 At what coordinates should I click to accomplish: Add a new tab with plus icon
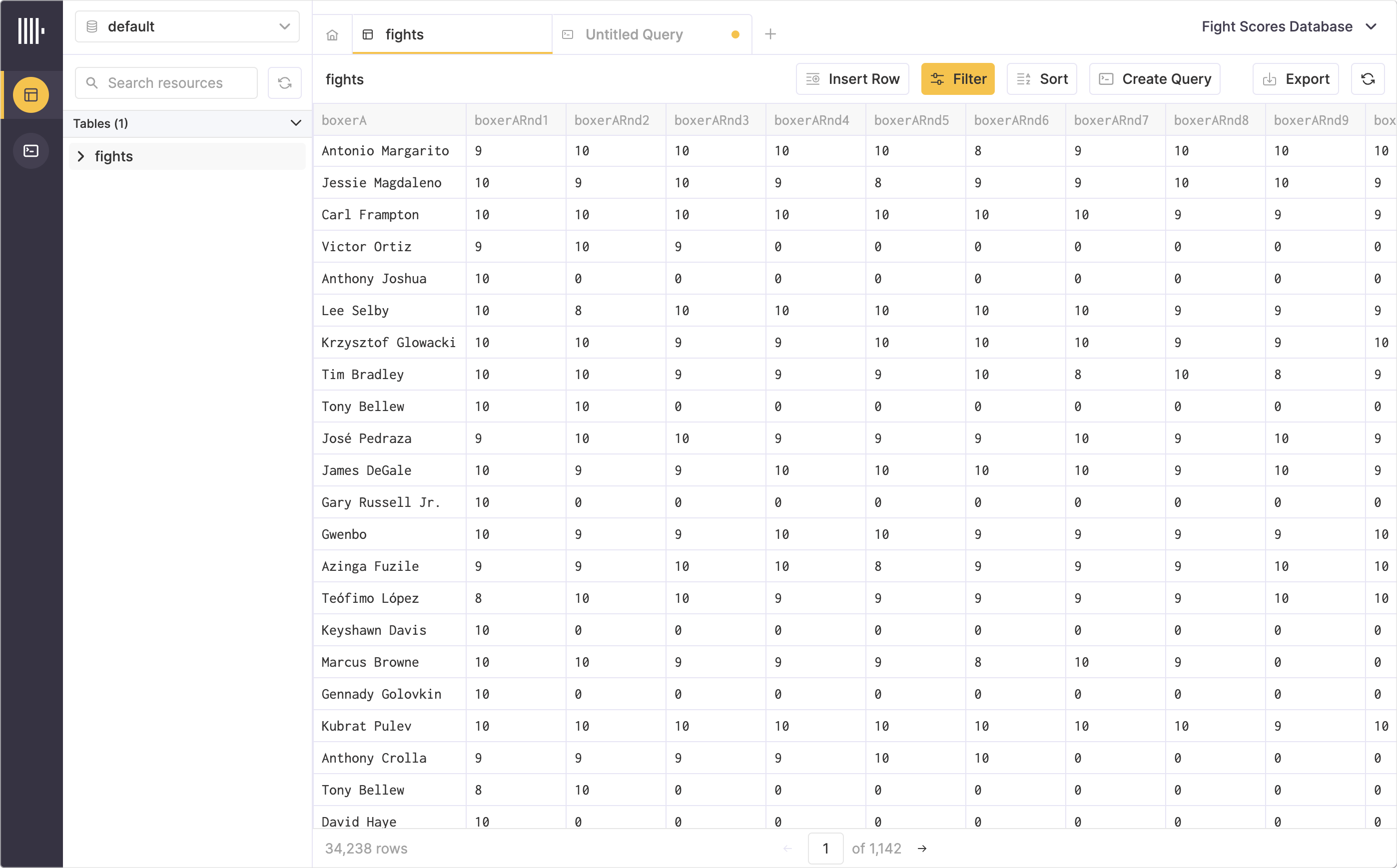click(770, 34)
